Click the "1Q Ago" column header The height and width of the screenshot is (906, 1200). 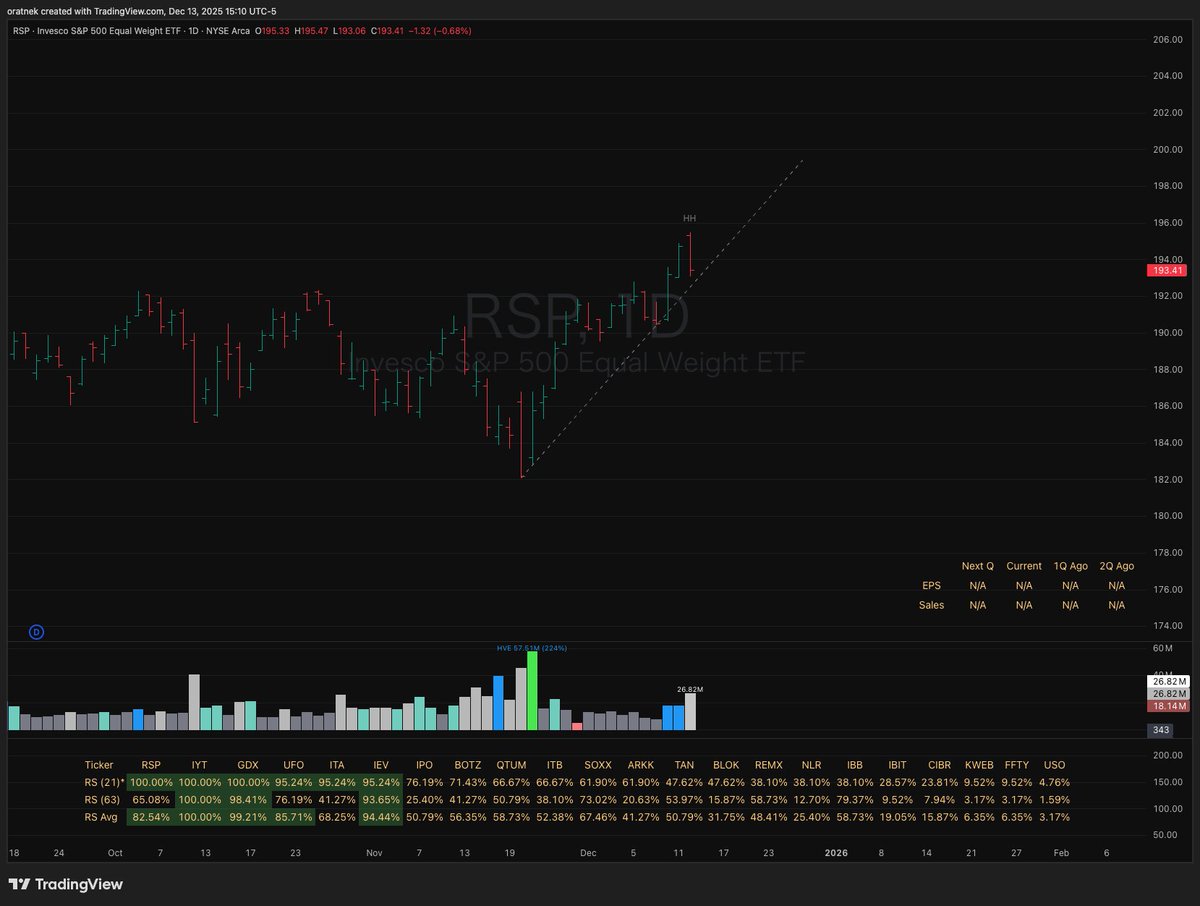[x=1070, y=565]
